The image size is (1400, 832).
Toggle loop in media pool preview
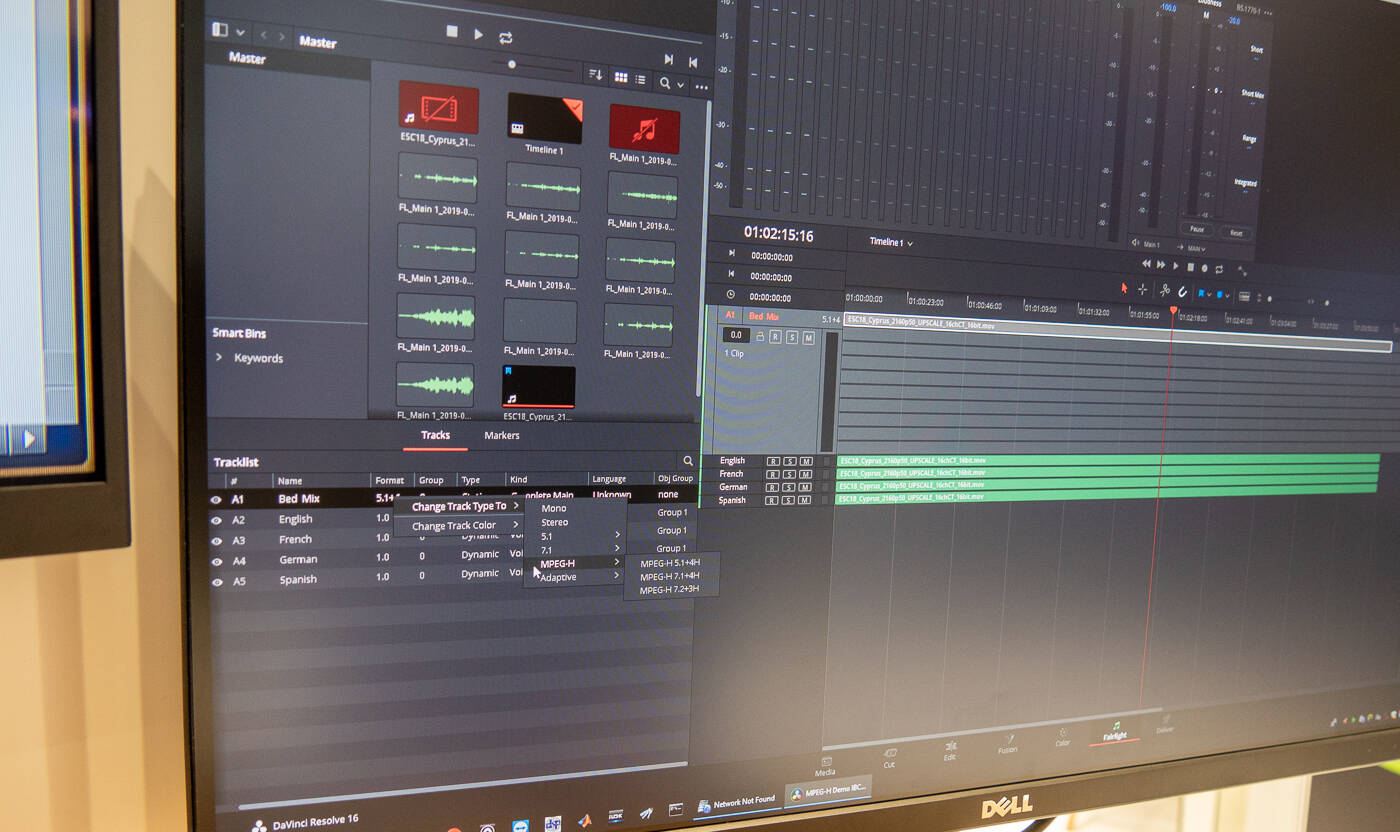point(505,37)
